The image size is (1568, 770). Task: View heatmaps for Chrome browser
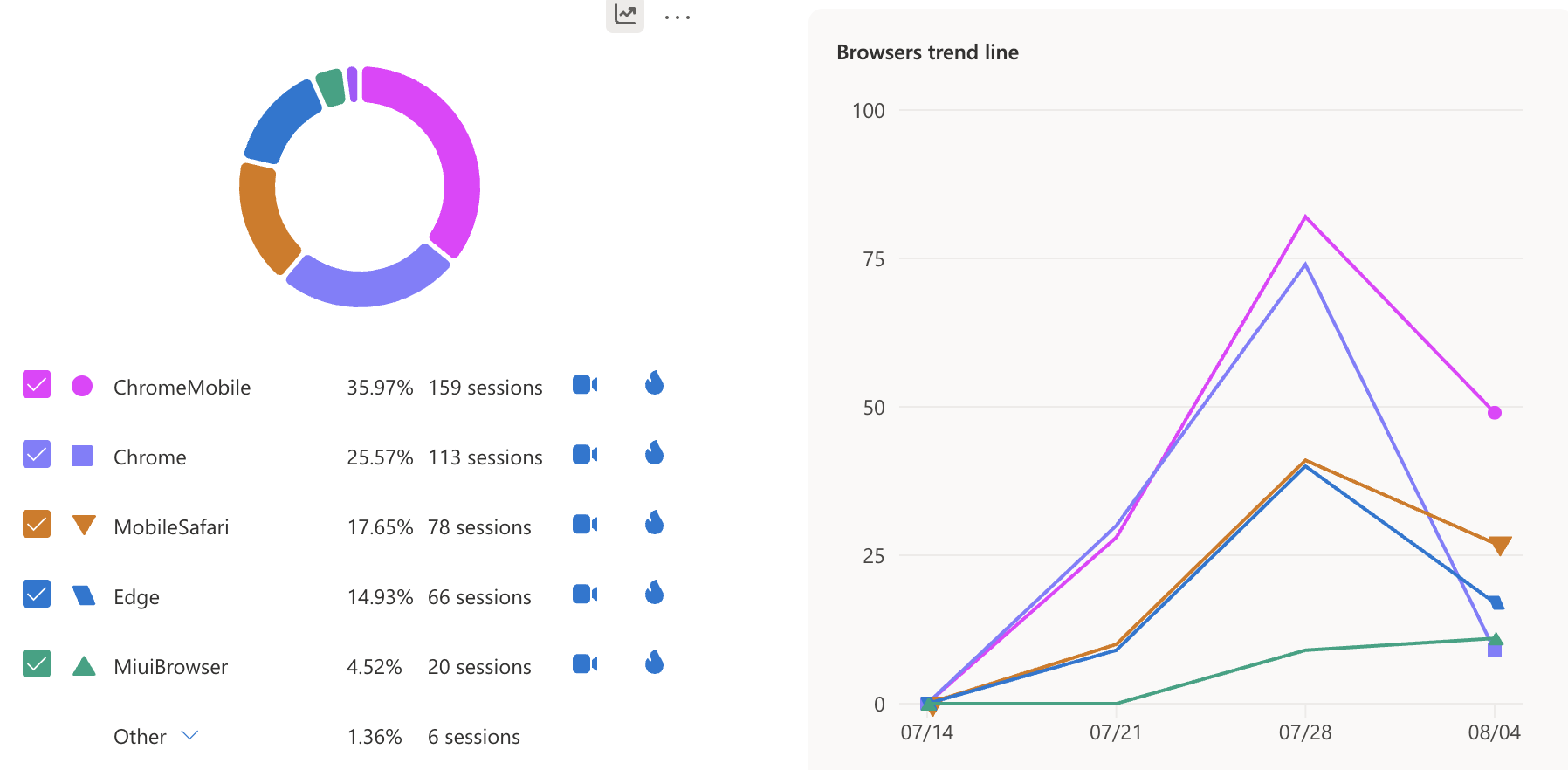coord(654,453)
